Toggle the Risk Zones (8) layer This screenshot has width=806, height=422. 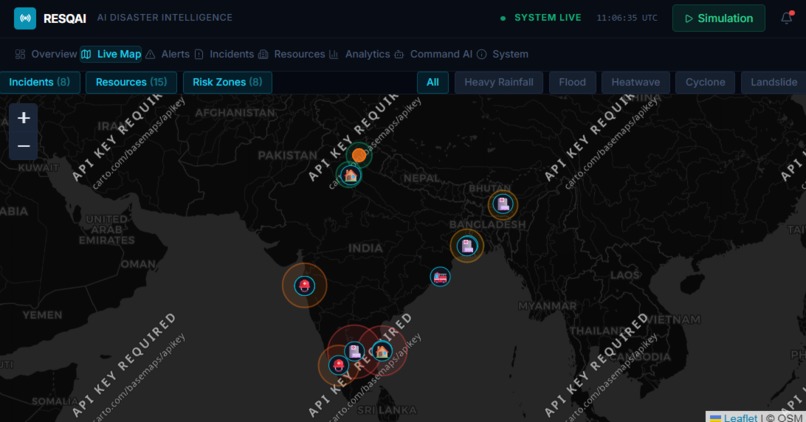(x=227, y=82)
